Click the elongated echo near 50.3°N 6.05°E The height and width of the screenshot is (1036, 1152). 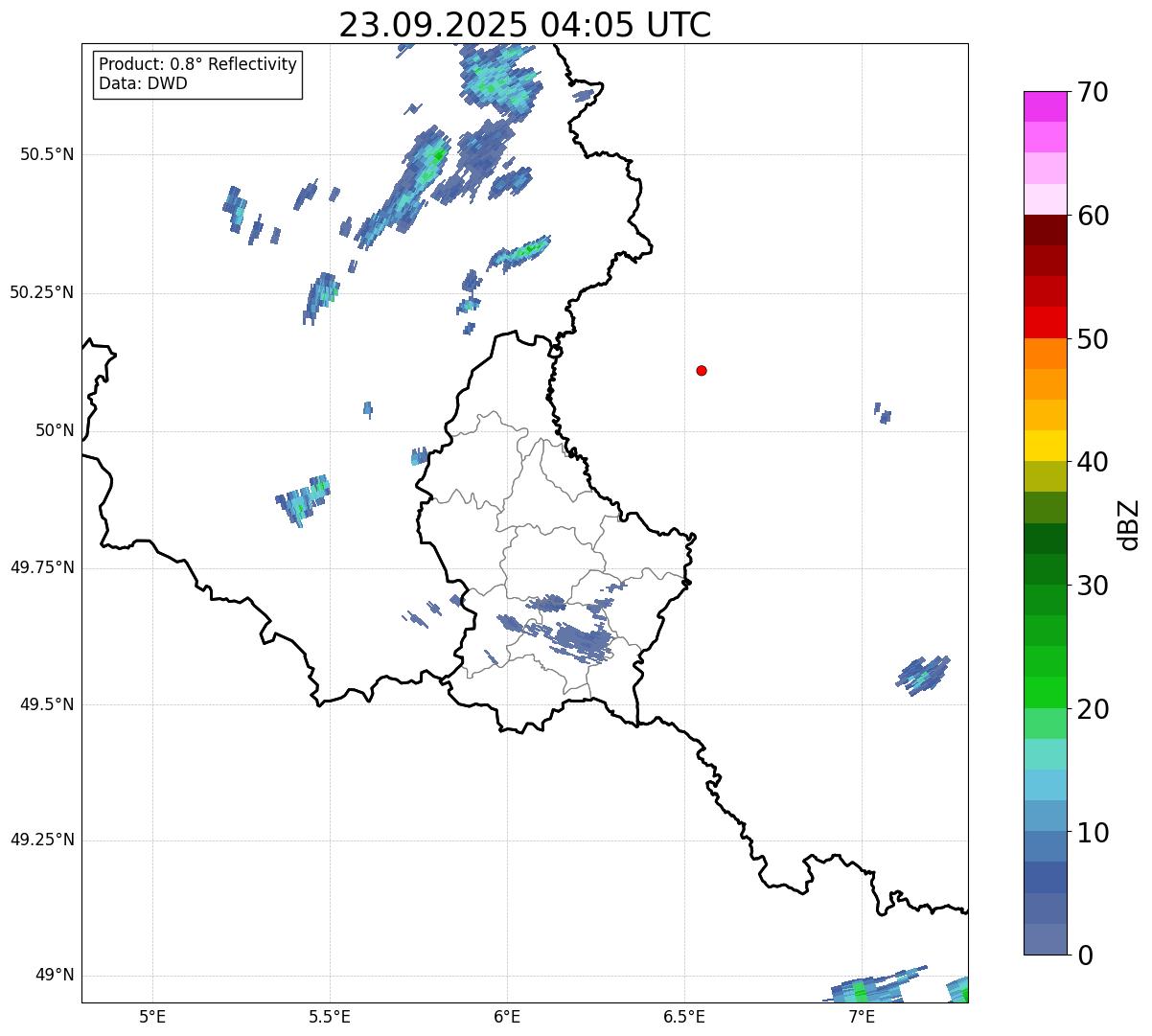[x=519, y=253]
